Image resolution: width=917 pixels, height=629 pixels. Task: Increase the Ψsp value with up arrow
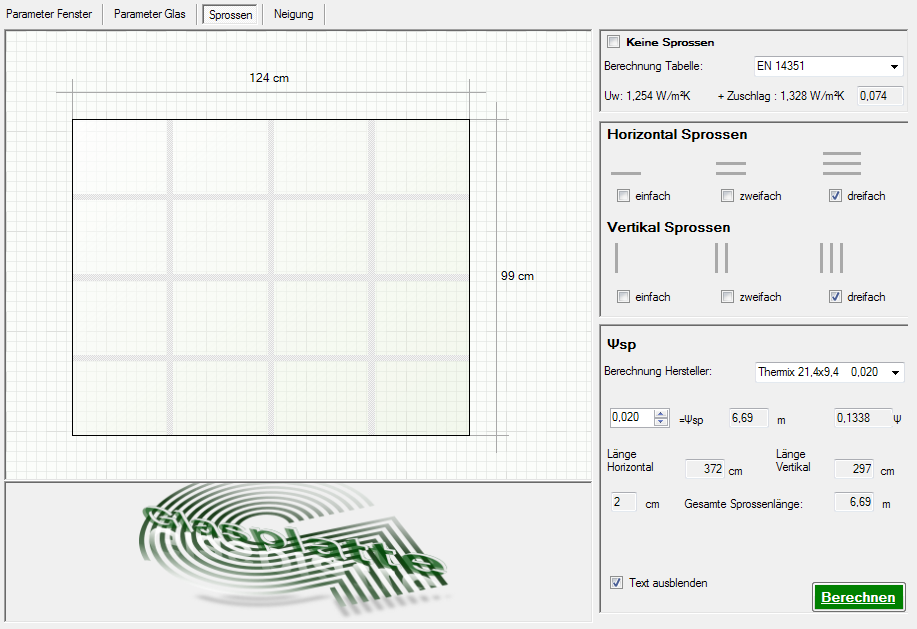(x=660, y=413)
